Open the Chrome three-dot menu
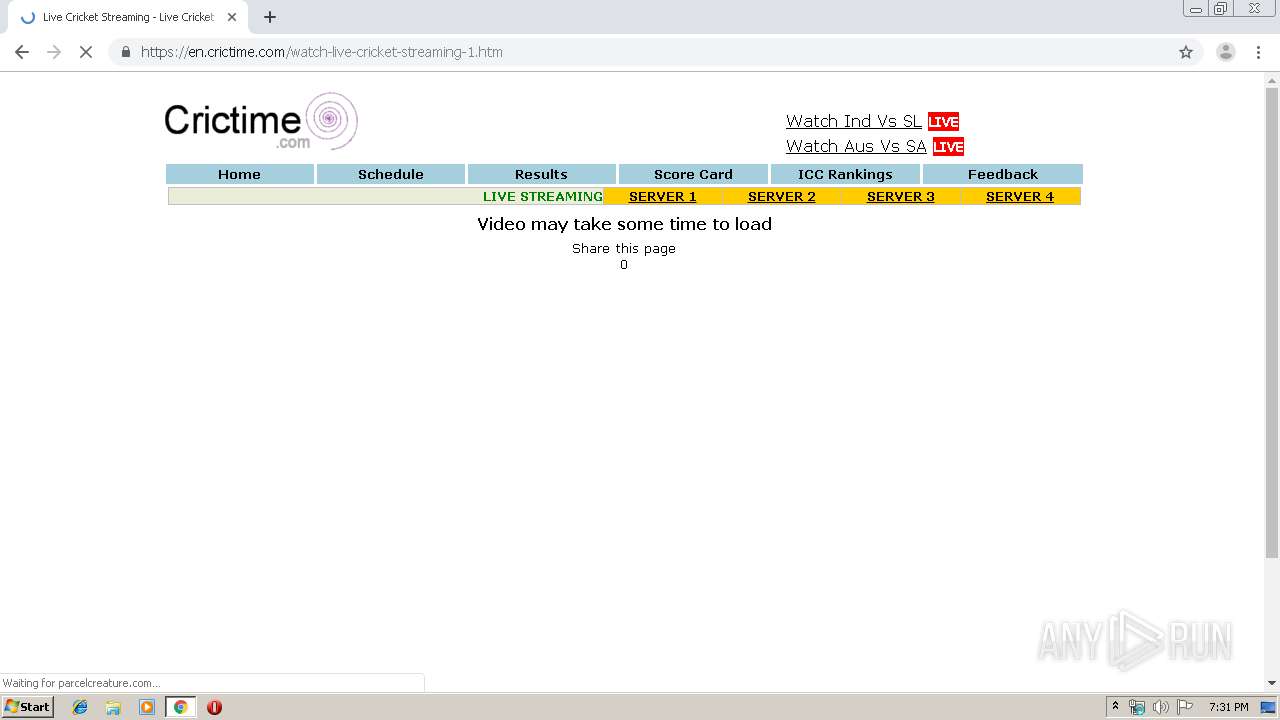The width and height of the screenshot is (1280, 720). (x=1258, y=52)
